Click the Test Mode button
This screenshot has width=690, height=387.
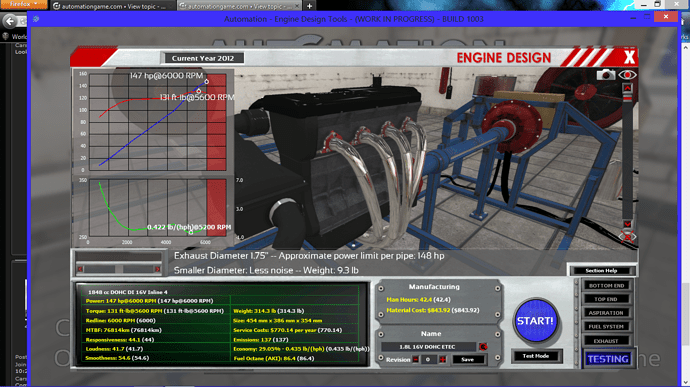(x=536, y=356)
